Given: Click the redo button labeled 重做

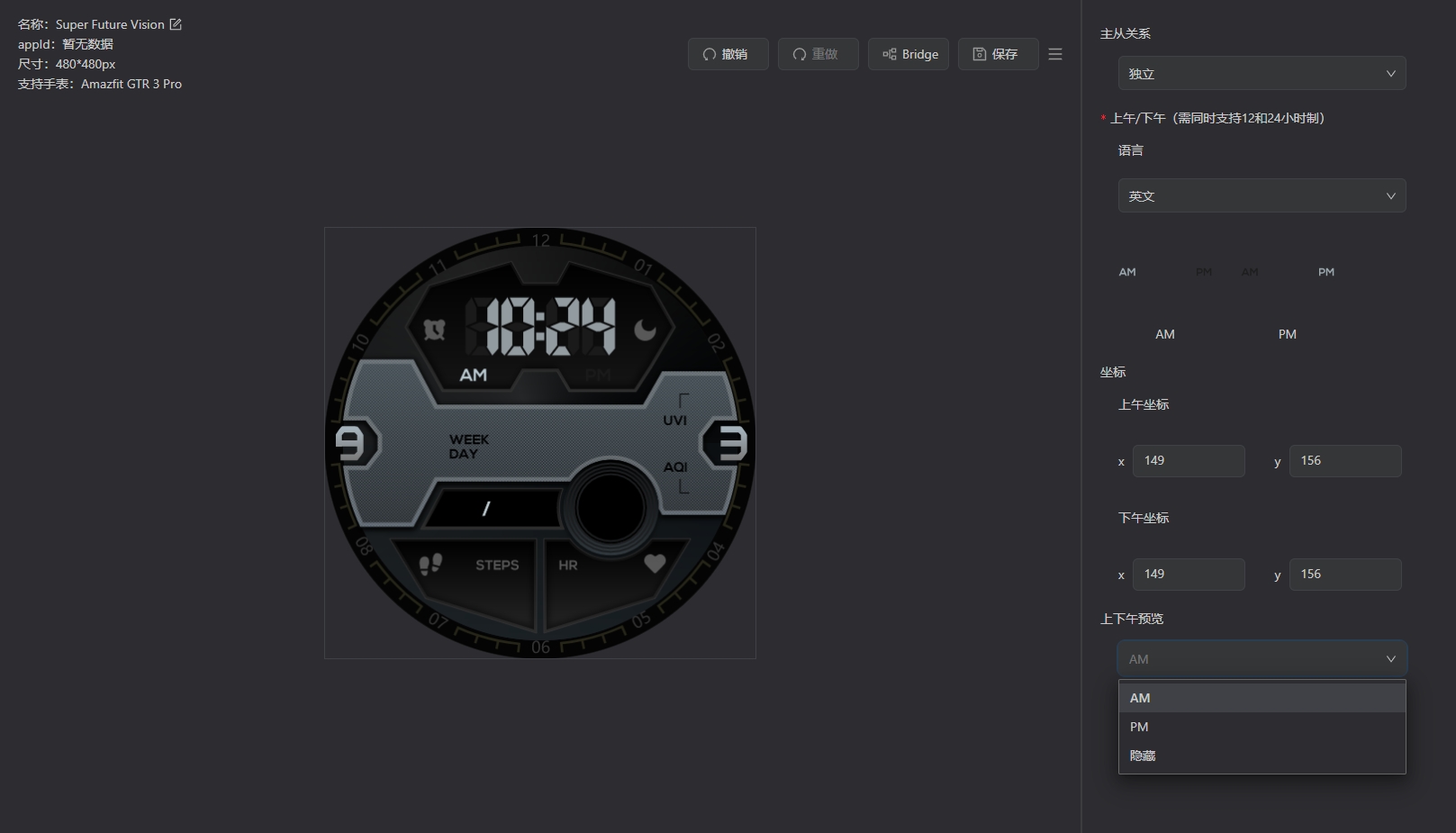Looking at the screenshot, I should click(x=818, y=54).
